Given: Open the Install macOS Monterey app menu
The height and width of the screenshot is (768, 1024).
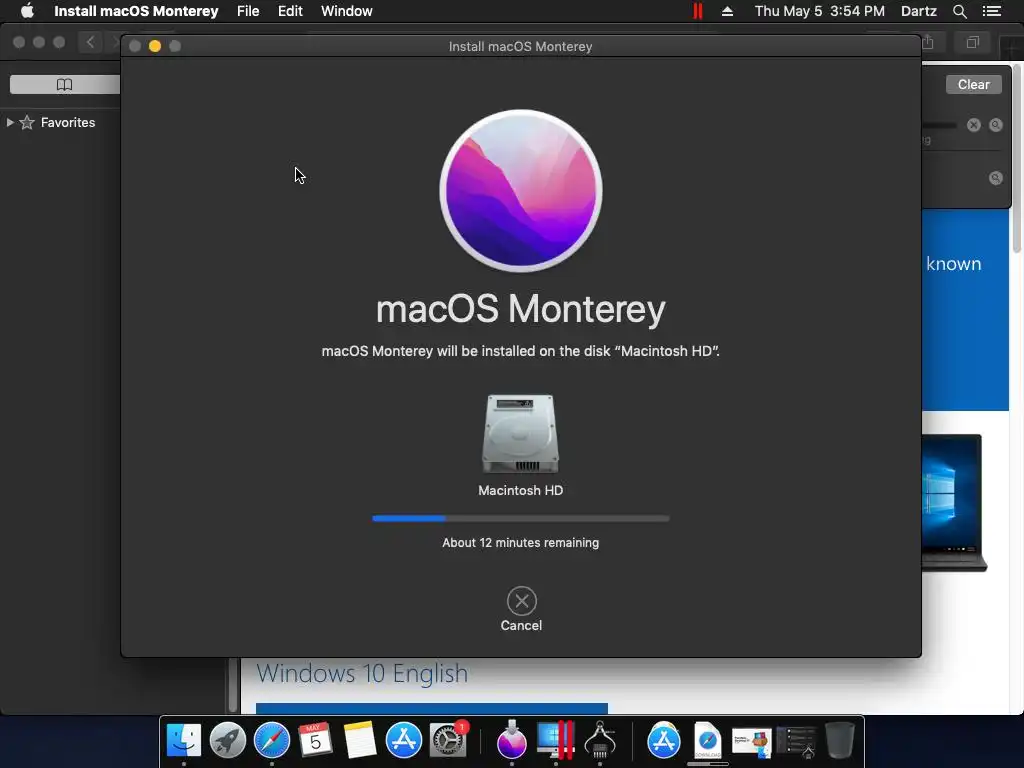Looking at the screenshot, I should [136, 11].
